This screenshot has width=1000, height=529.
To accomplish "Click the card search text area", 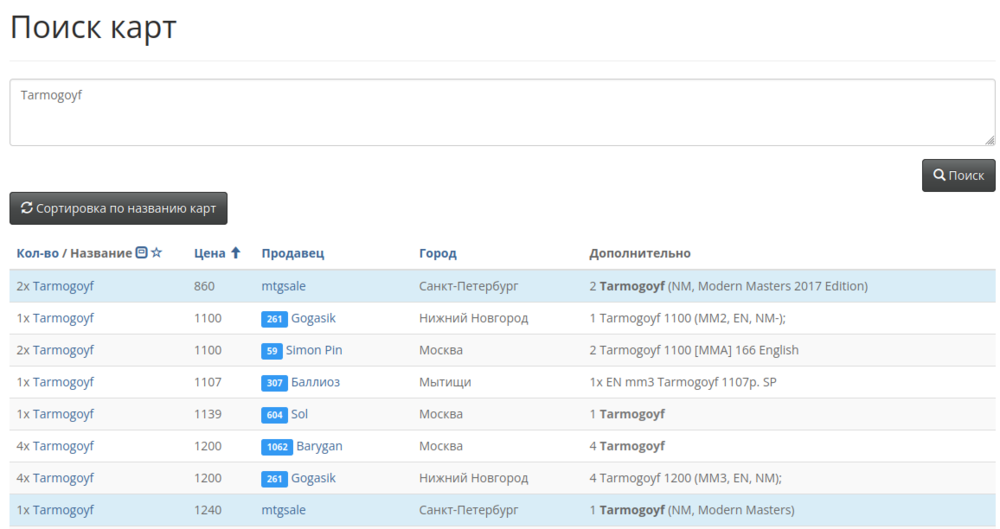I will [500, 112].
